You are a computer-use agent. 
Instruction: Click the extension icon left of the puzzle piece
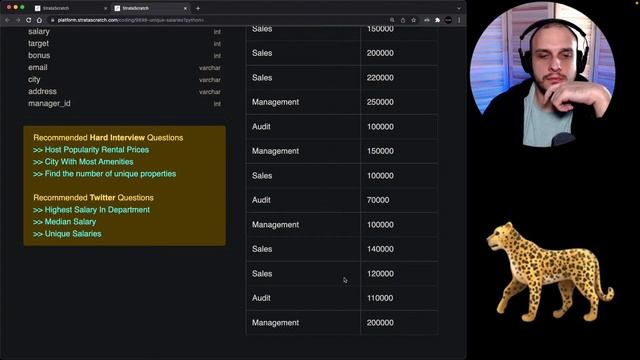(x=427, y=20)
